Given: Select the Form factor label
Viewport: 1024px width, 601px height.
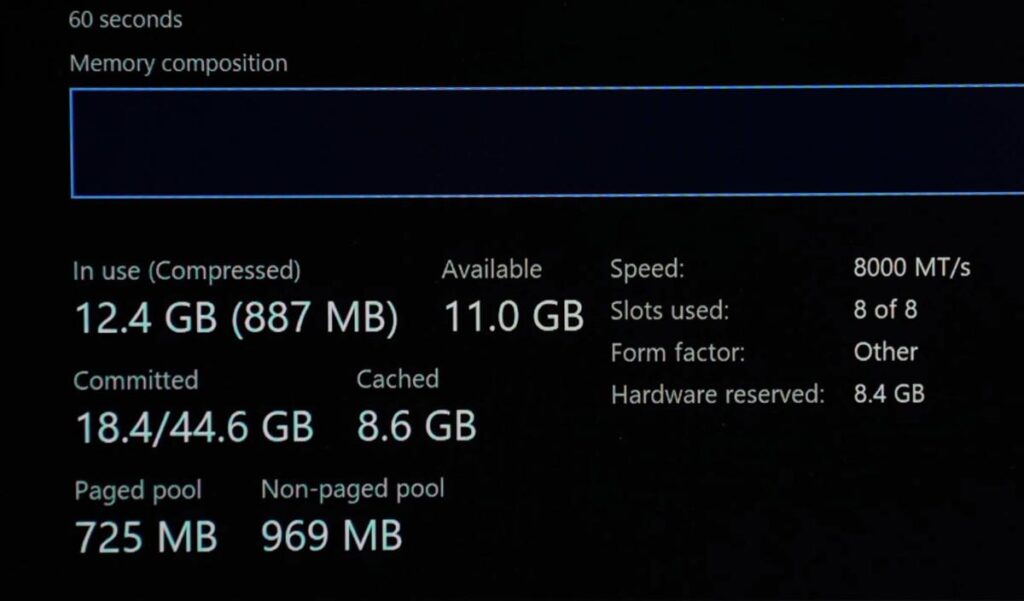Looking at the screenshot, I should point(679,353).
